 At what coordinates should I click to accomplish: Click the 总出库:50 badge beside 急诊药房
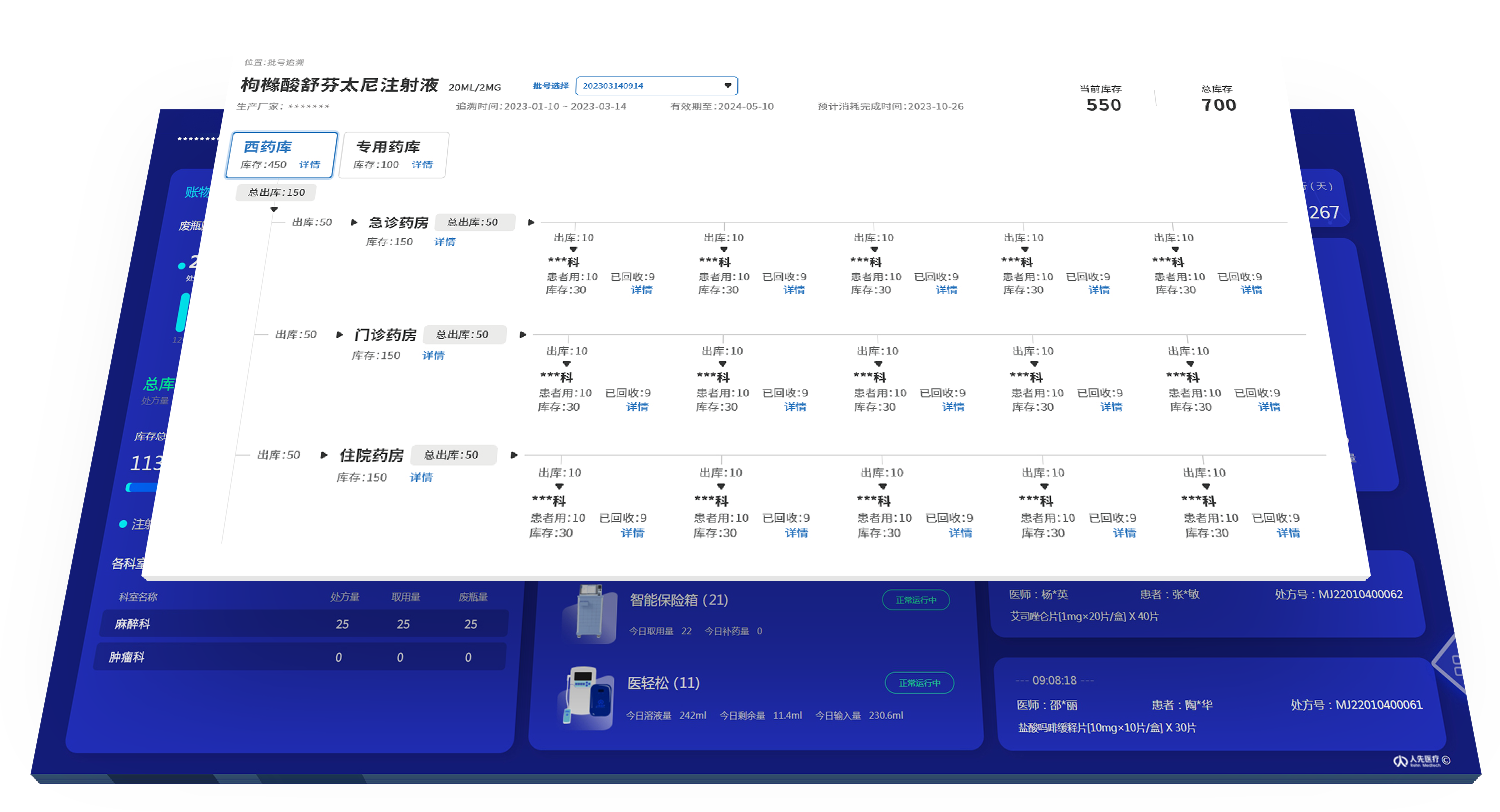pyautogui.click(x=475, y=223)
